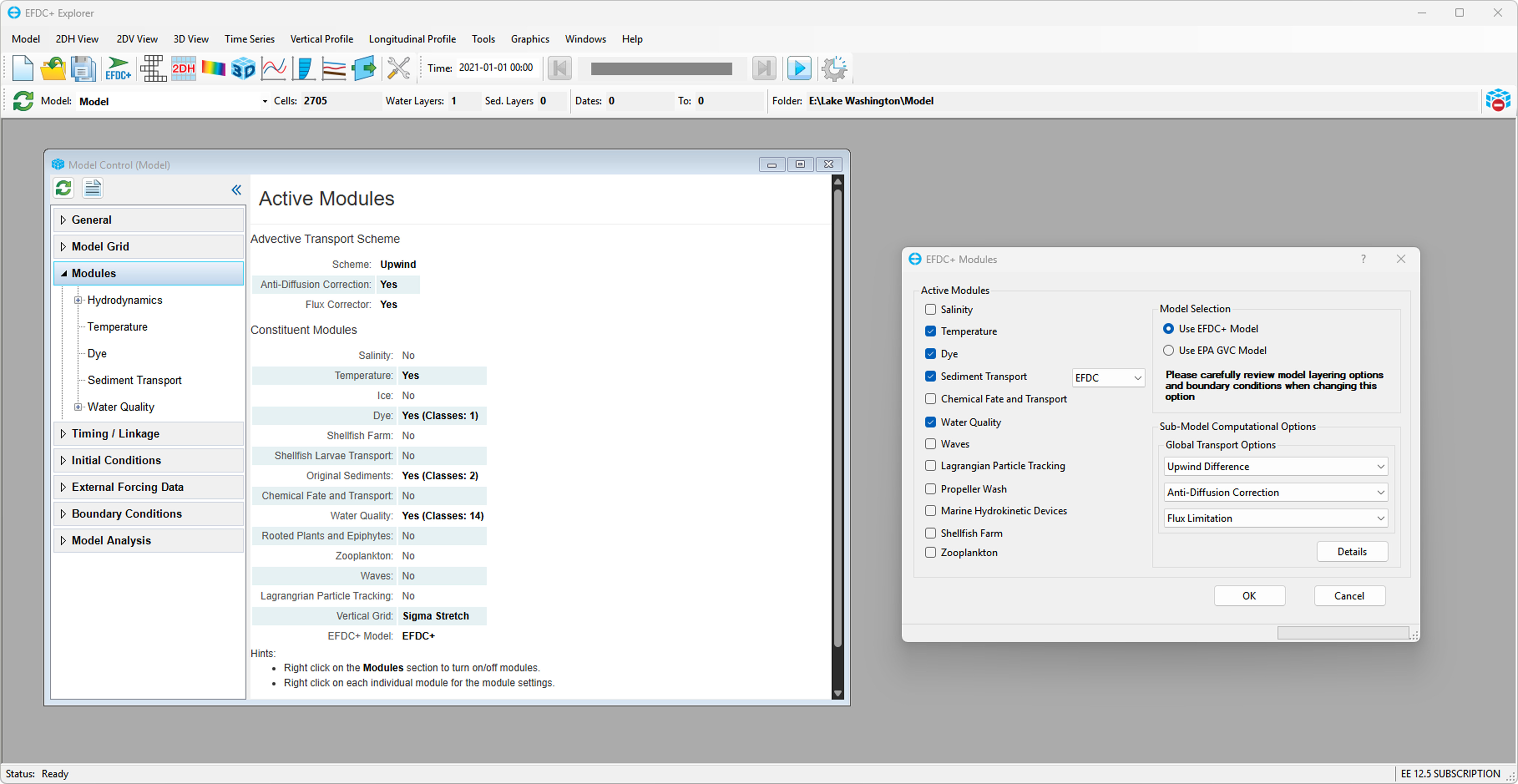This screenshot has height=784, width=1518.
Task: Open the 2DH View menu
Action: [77, 39]
